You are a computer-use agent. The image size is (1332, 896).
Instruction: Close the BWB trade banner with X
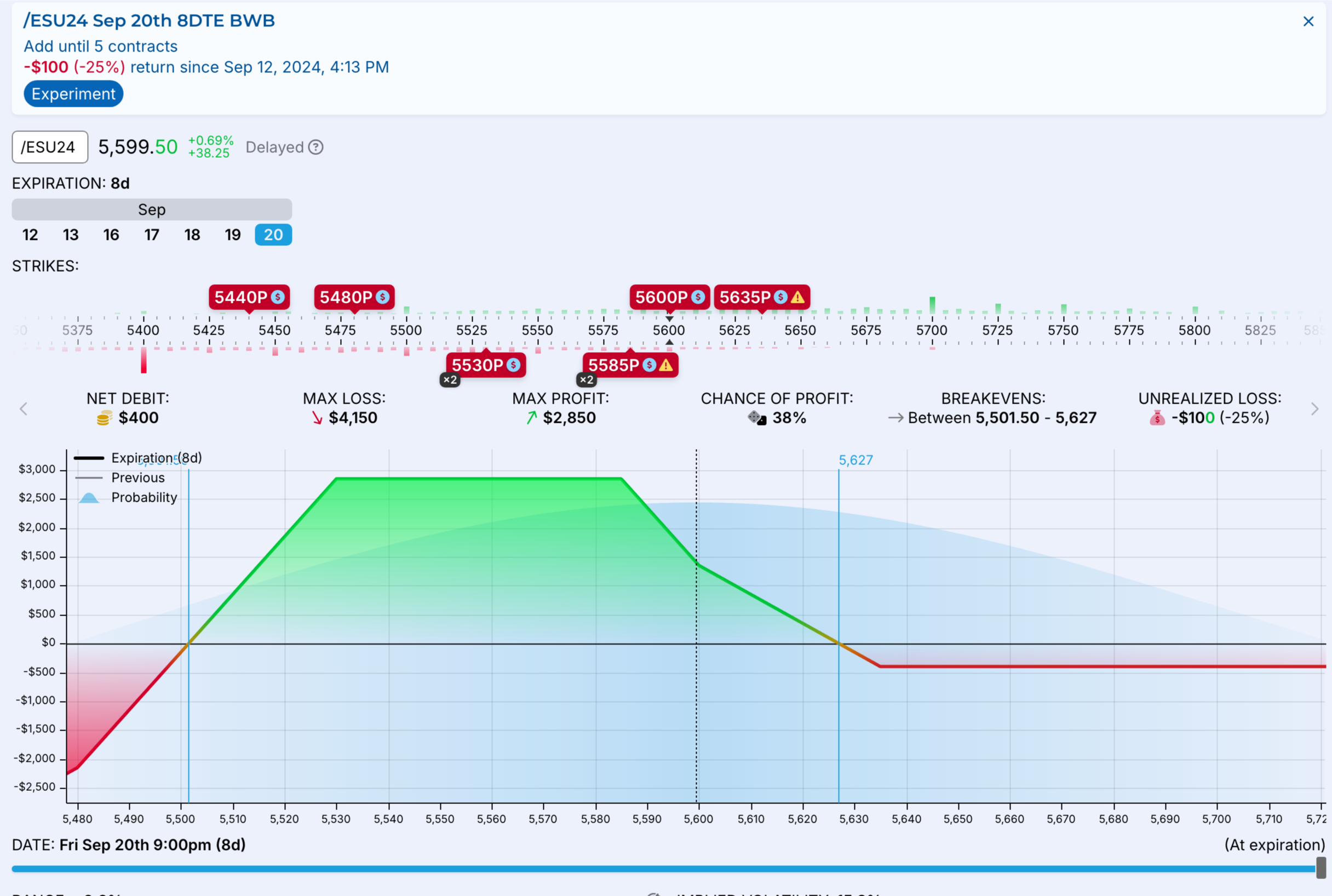[1308, 21]
